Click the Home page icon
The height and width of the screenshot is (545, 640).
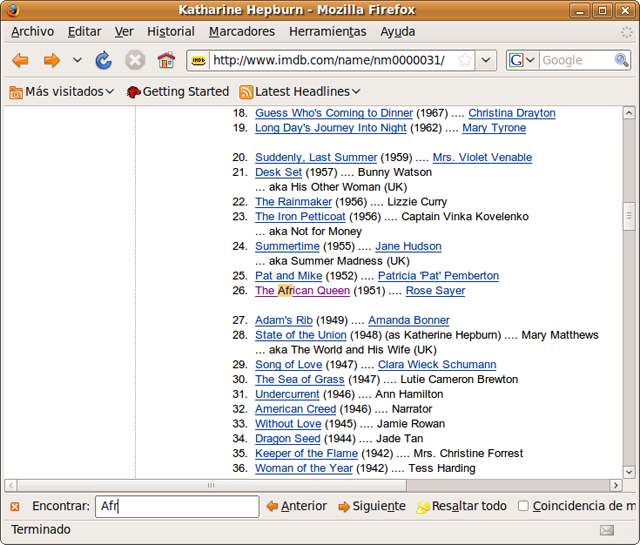(166, 61)
